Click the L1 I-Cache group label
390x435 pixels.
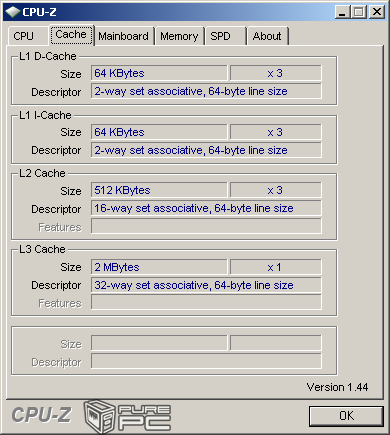(x=45, y=115)
